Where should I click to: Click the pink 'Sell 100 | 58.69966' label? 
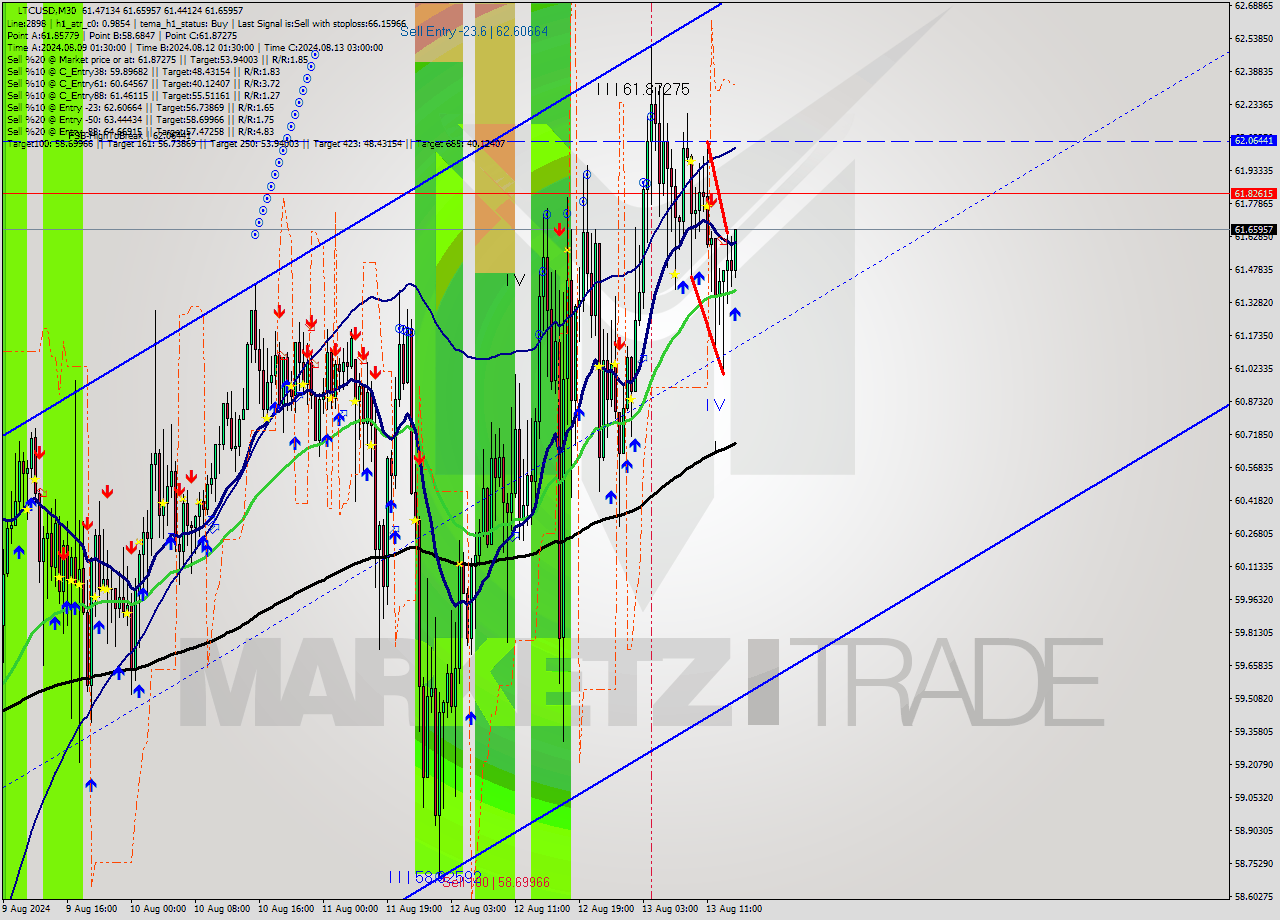pyautogui.click(x=496, y=883)
